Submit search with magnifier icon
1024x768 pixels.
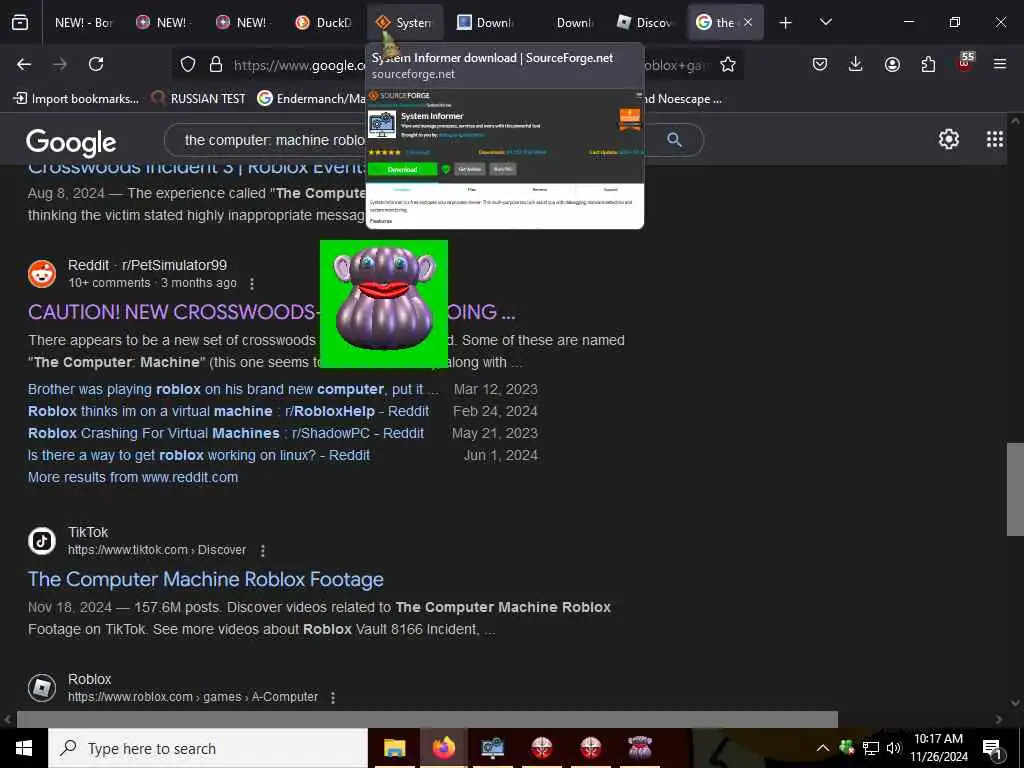coord(675,140)
